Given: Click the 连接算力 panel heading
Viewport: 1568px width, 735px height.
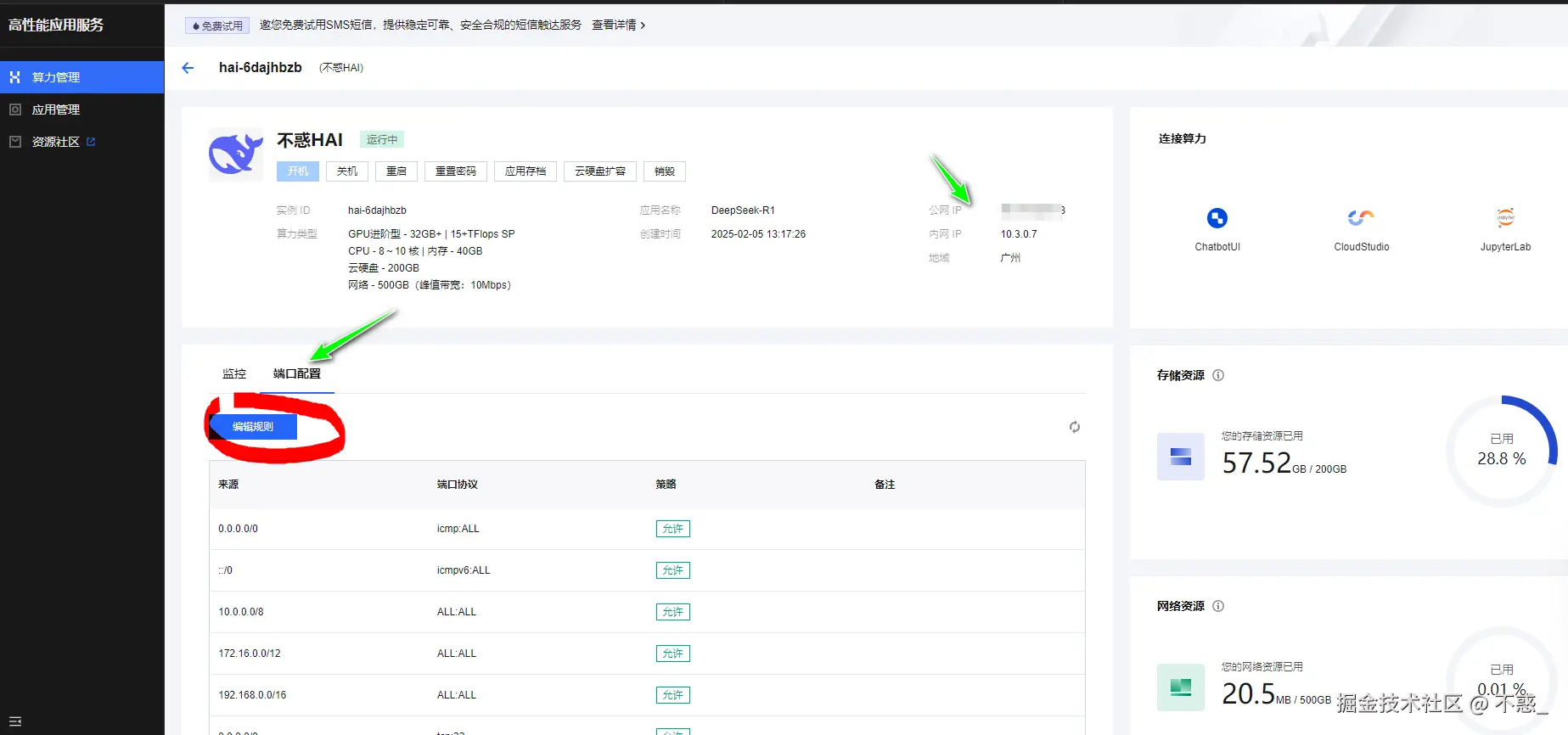Looking at the screenshot, I should 1183,138.
